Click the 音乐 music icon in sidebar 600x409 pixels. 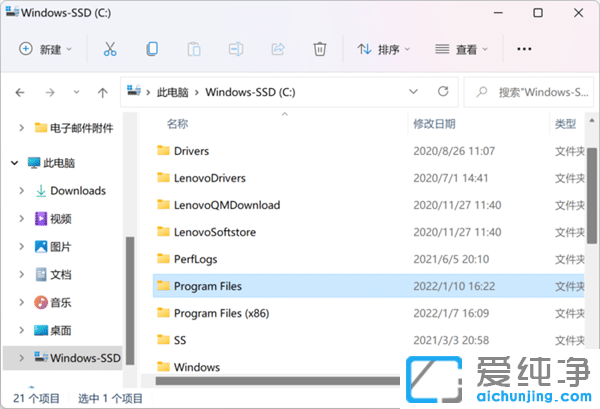coord(41,302)
